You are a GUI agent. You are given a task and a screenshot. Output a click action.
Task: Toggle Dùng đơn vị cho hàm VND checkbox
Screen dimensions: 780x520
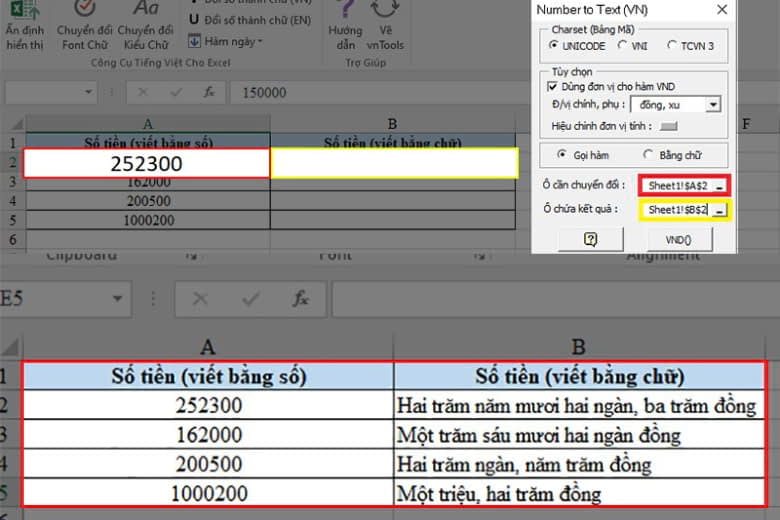pyautogui.click(x=552, y=87)
